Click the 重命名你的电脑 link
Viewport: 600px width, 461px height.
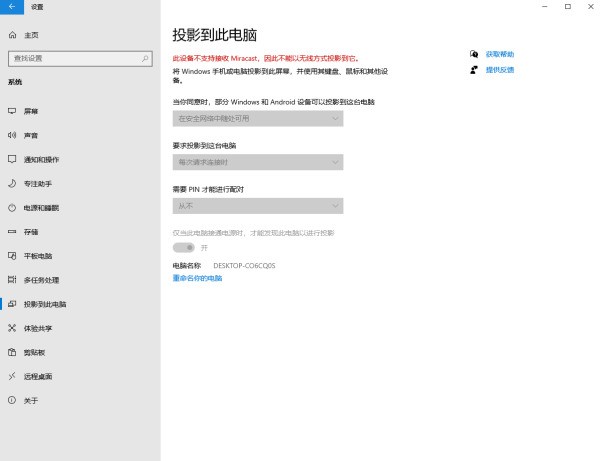(x=197, y=278)
